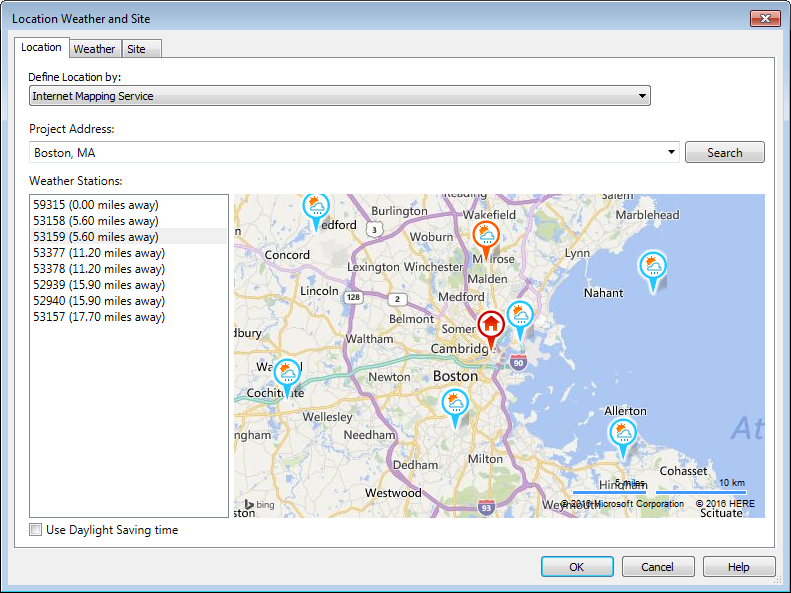Select the orange weather station pin near Melrose
This screenshot has width=791, height=593.
(x=486, y=240)
